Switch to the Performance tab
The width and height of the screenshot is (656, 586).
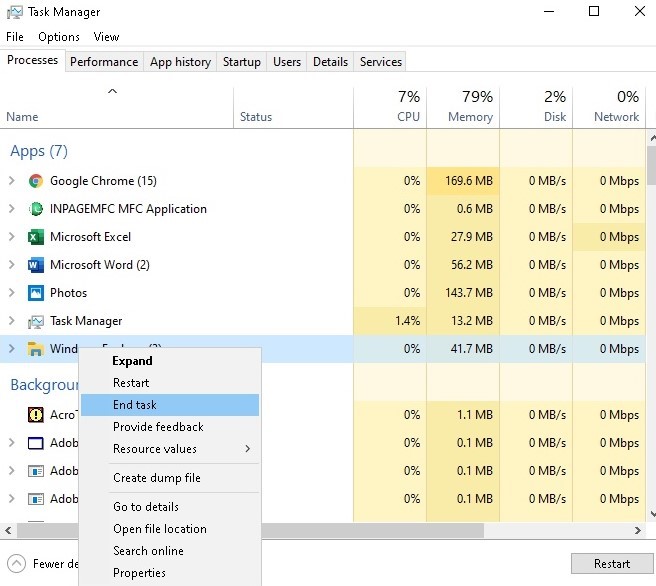click(x=104, y=62)
